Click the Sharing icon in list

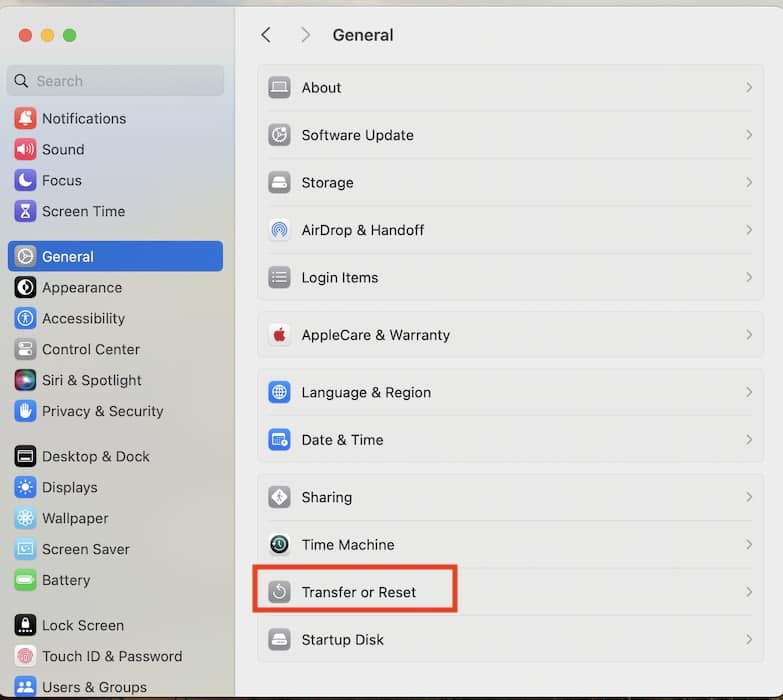279,497
